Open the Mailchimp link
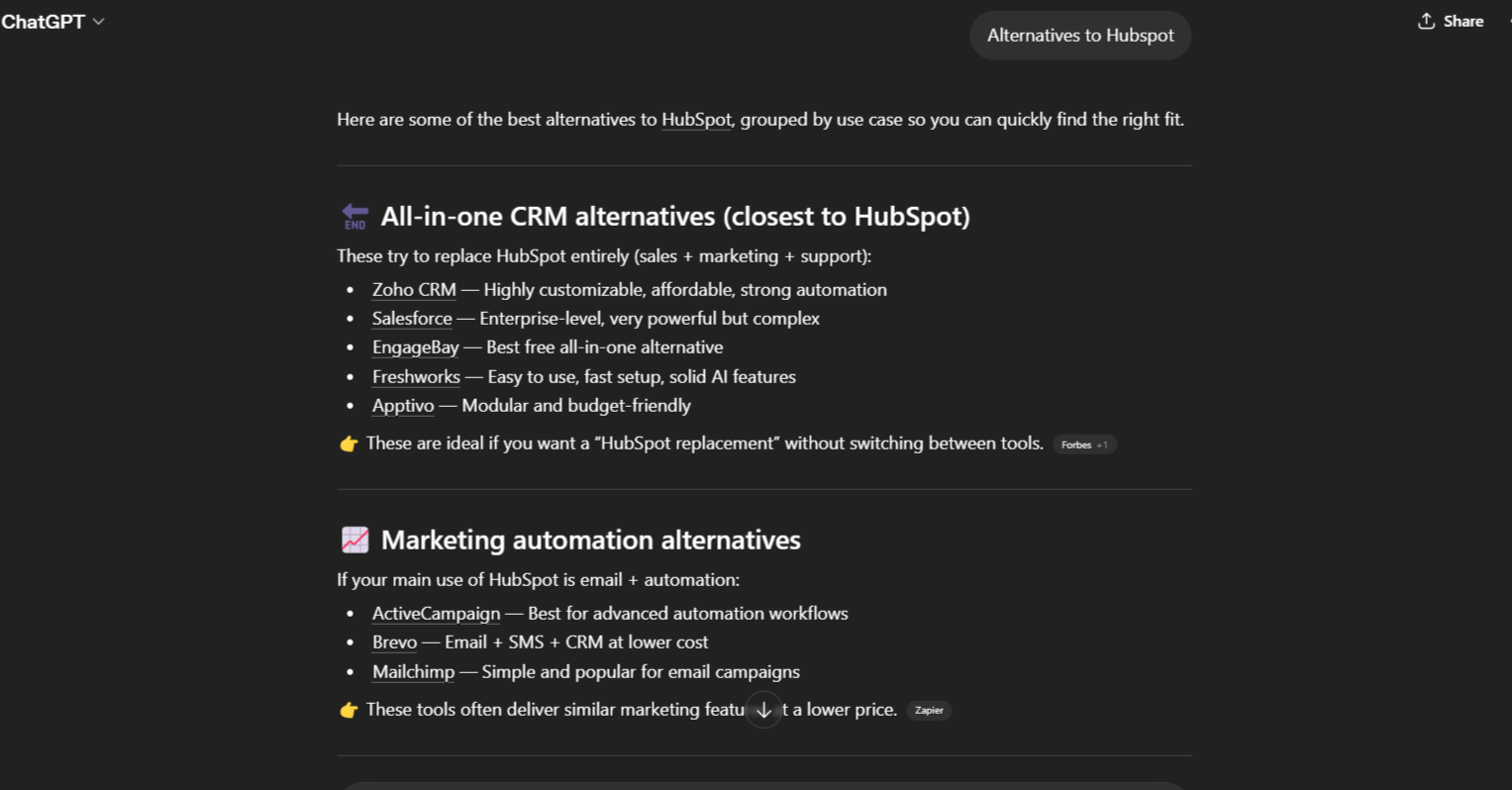Screen dimensions: 1512x790 pos(413,671)
